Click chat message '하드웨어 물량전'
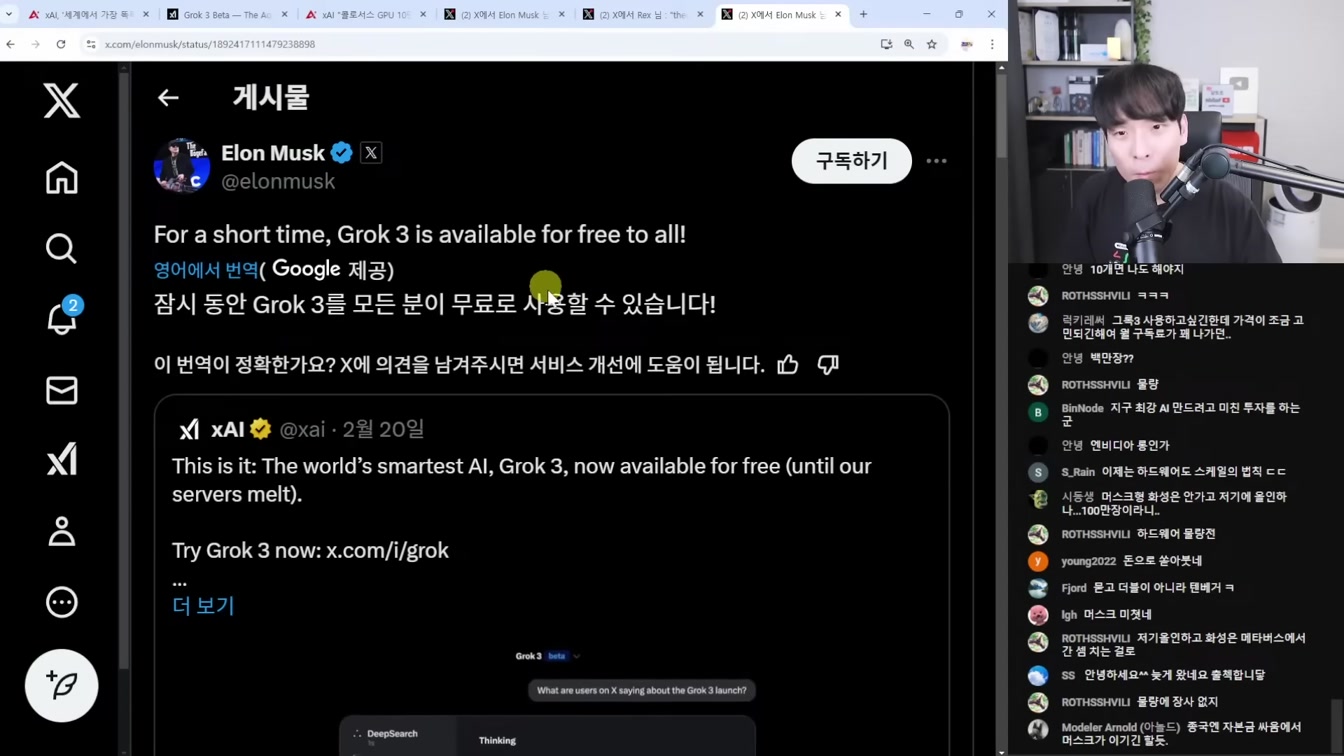Screen dimensions: 1344x756 (x=1176, y=534)
